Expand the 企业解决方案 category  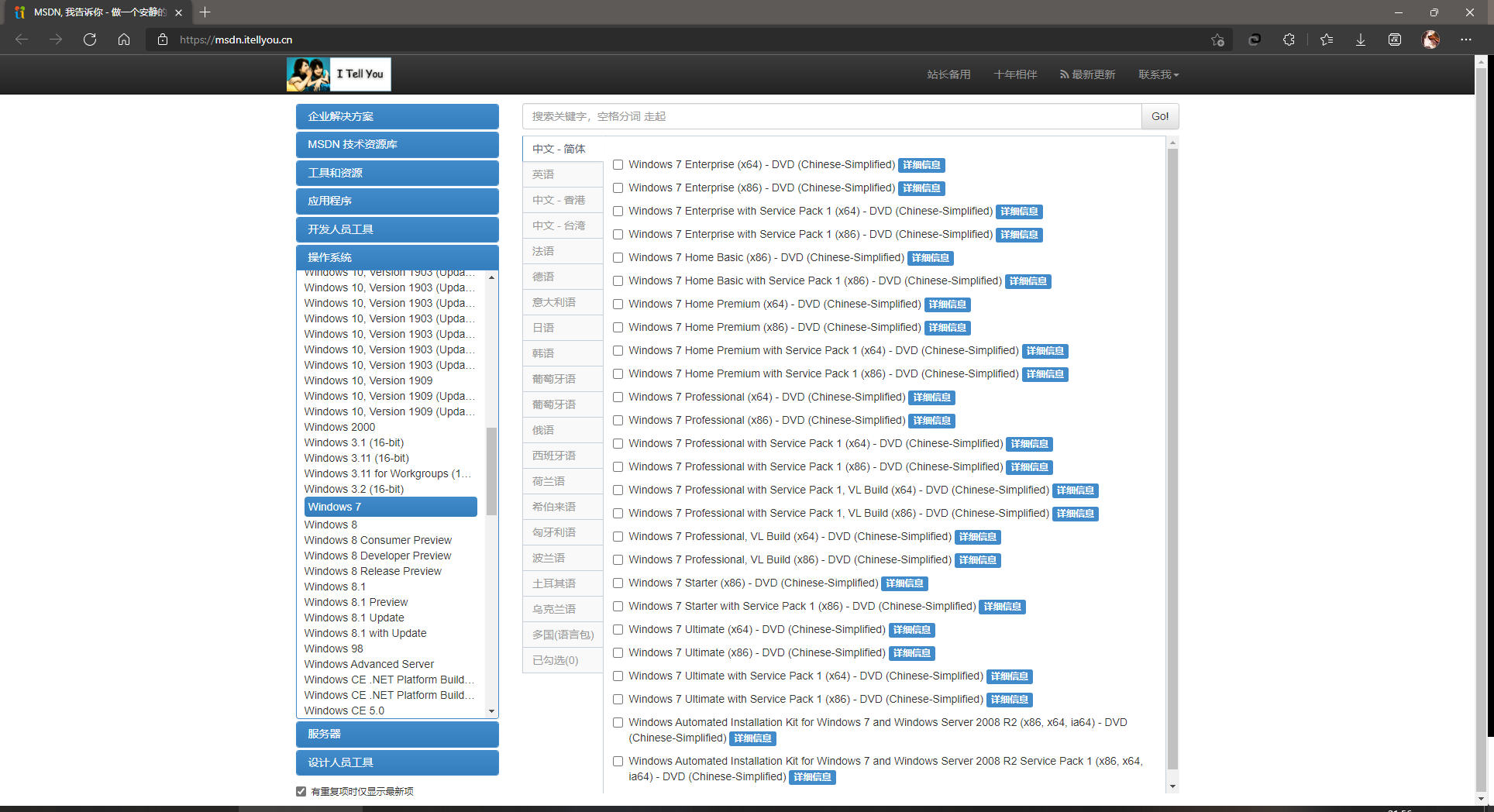(x=398, y=116)
